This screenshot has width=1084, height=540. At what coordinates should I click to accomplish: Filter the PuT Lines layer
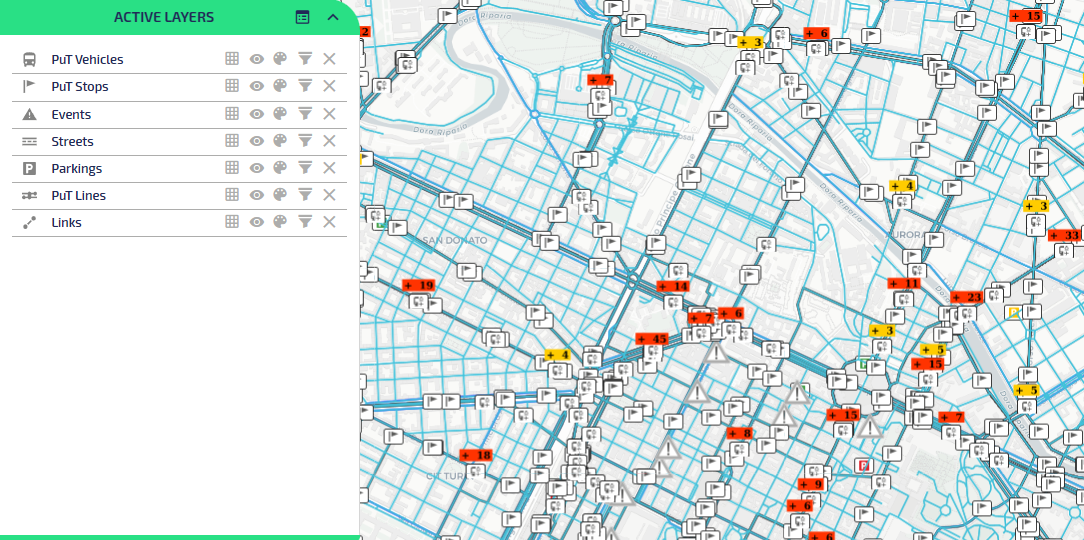[305, 195]
